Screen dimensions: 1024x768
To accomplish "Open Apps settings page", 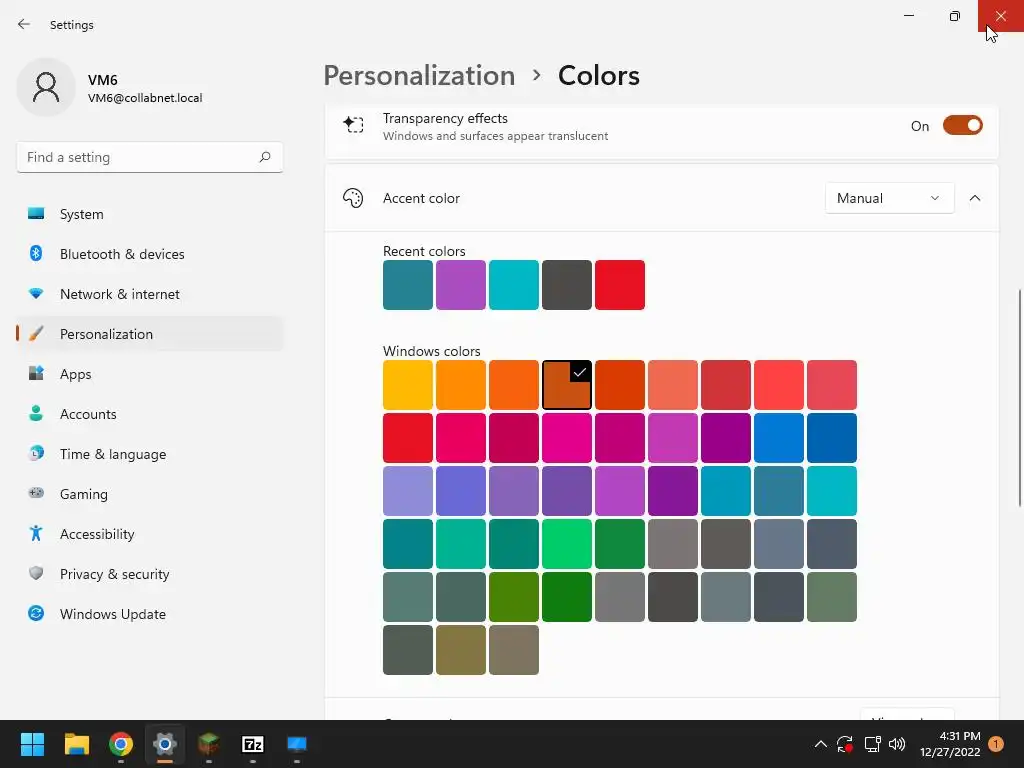I will (x=149, y=374).
